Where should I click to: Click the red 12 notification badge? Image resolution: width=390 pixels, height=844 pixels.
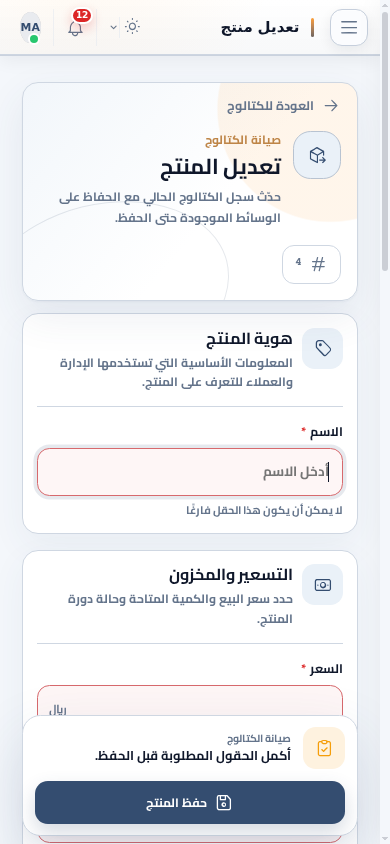82,15
